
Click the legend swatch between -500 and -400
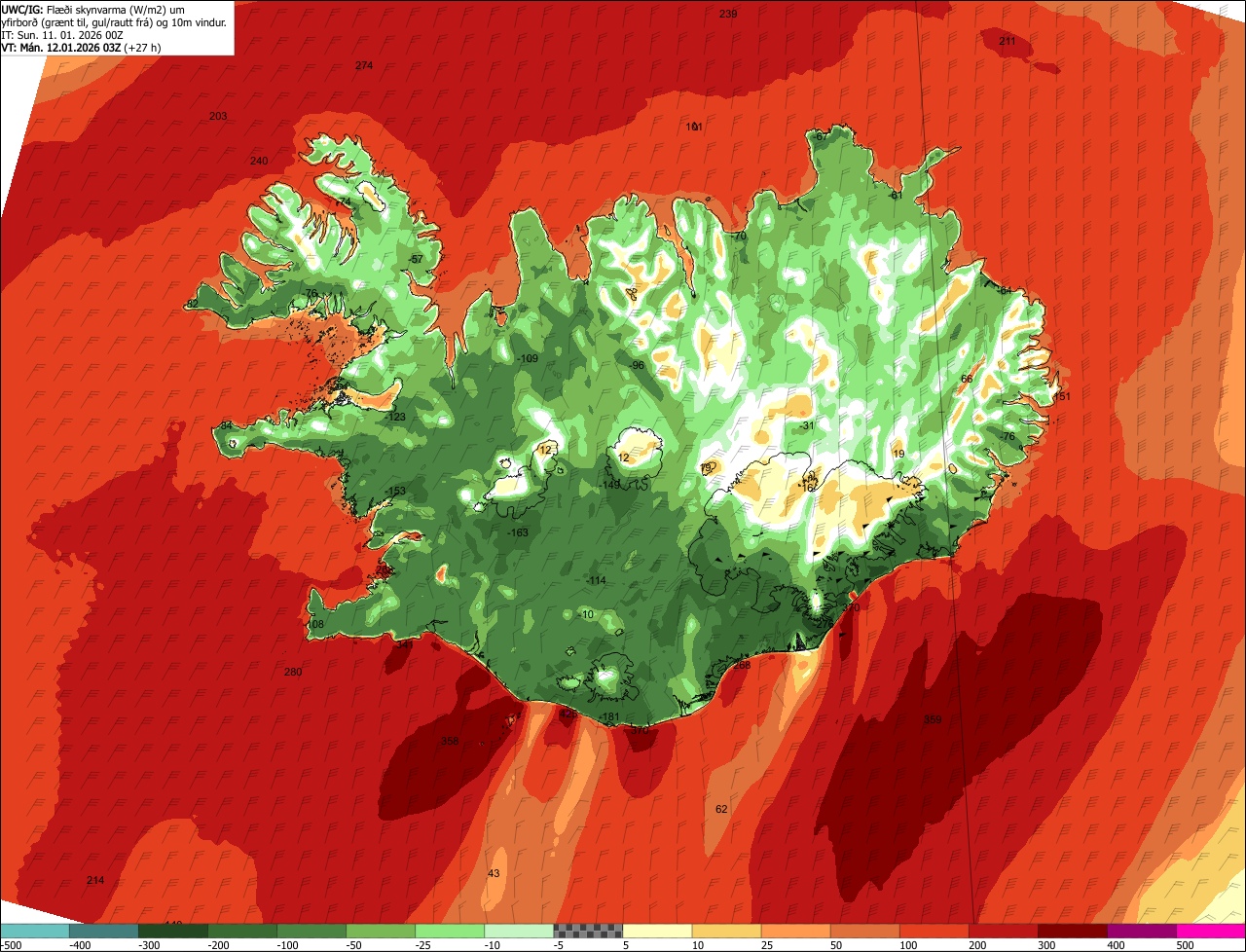35,930
